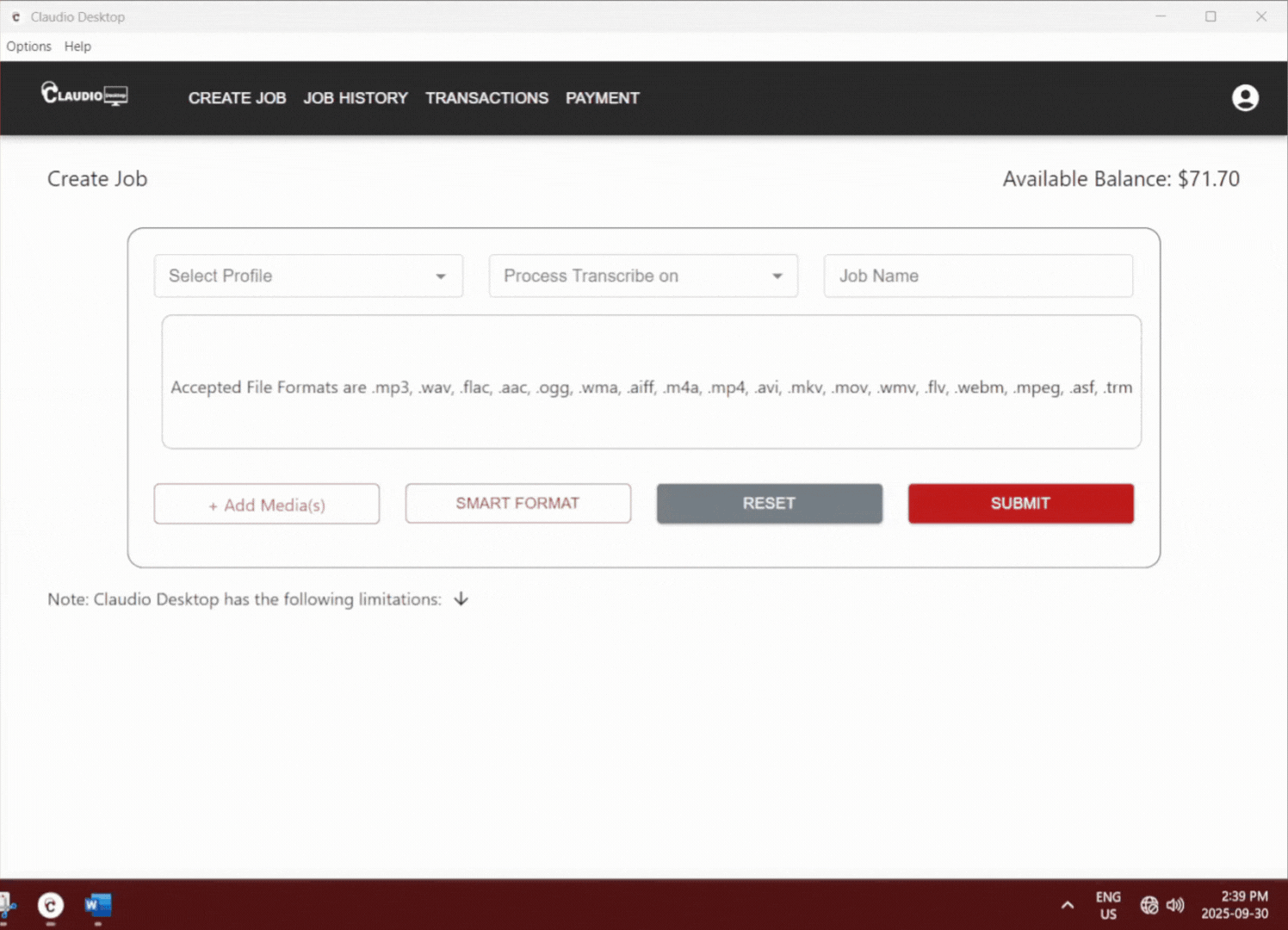Expand limitations note with the down arrow
Image resolution: width=1288 pixels, height=930 pixels.
point(461,599)
